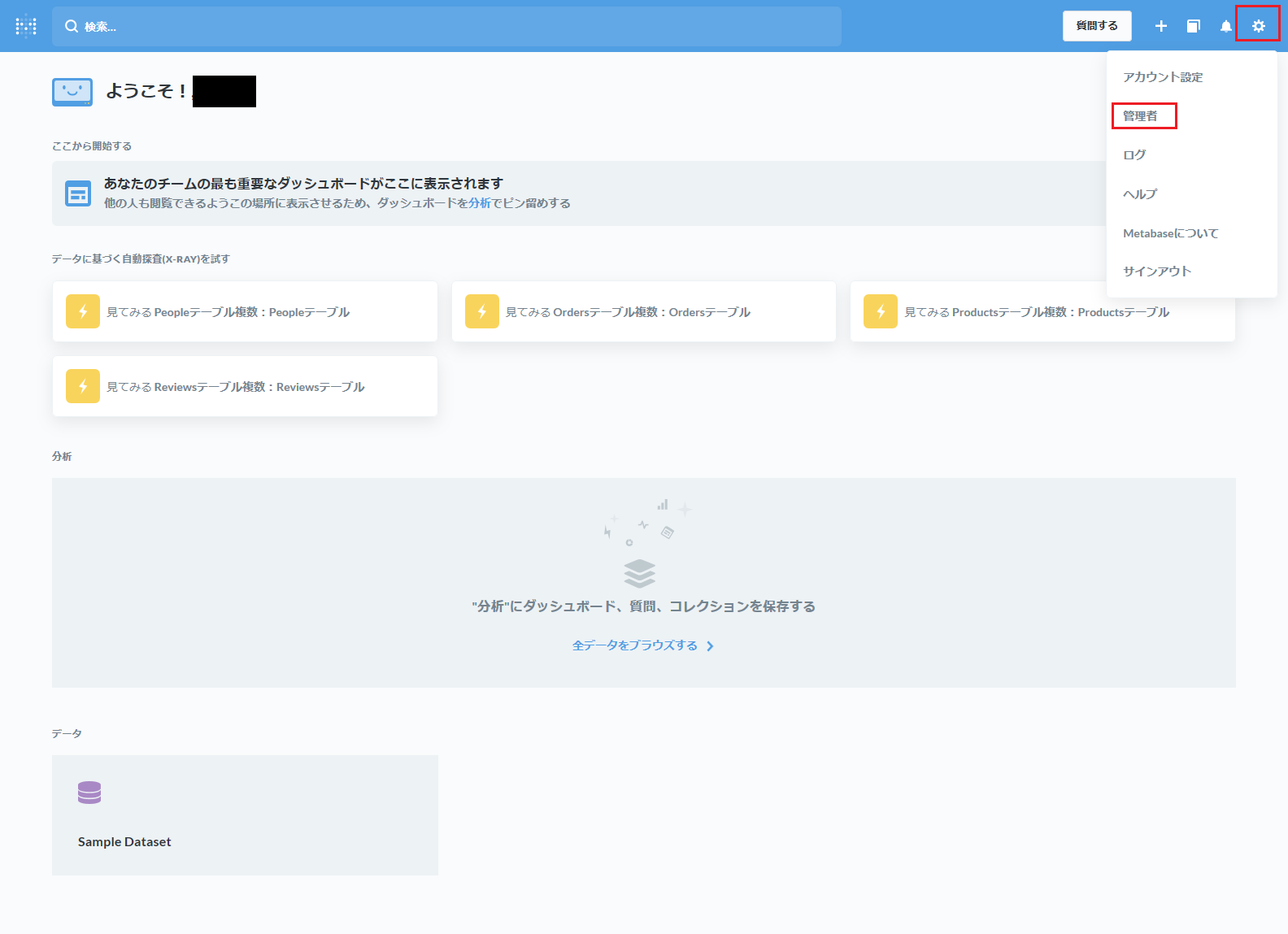
Task: Click the purple Sample Dataset database icon
Action: (x=89, y=793)
